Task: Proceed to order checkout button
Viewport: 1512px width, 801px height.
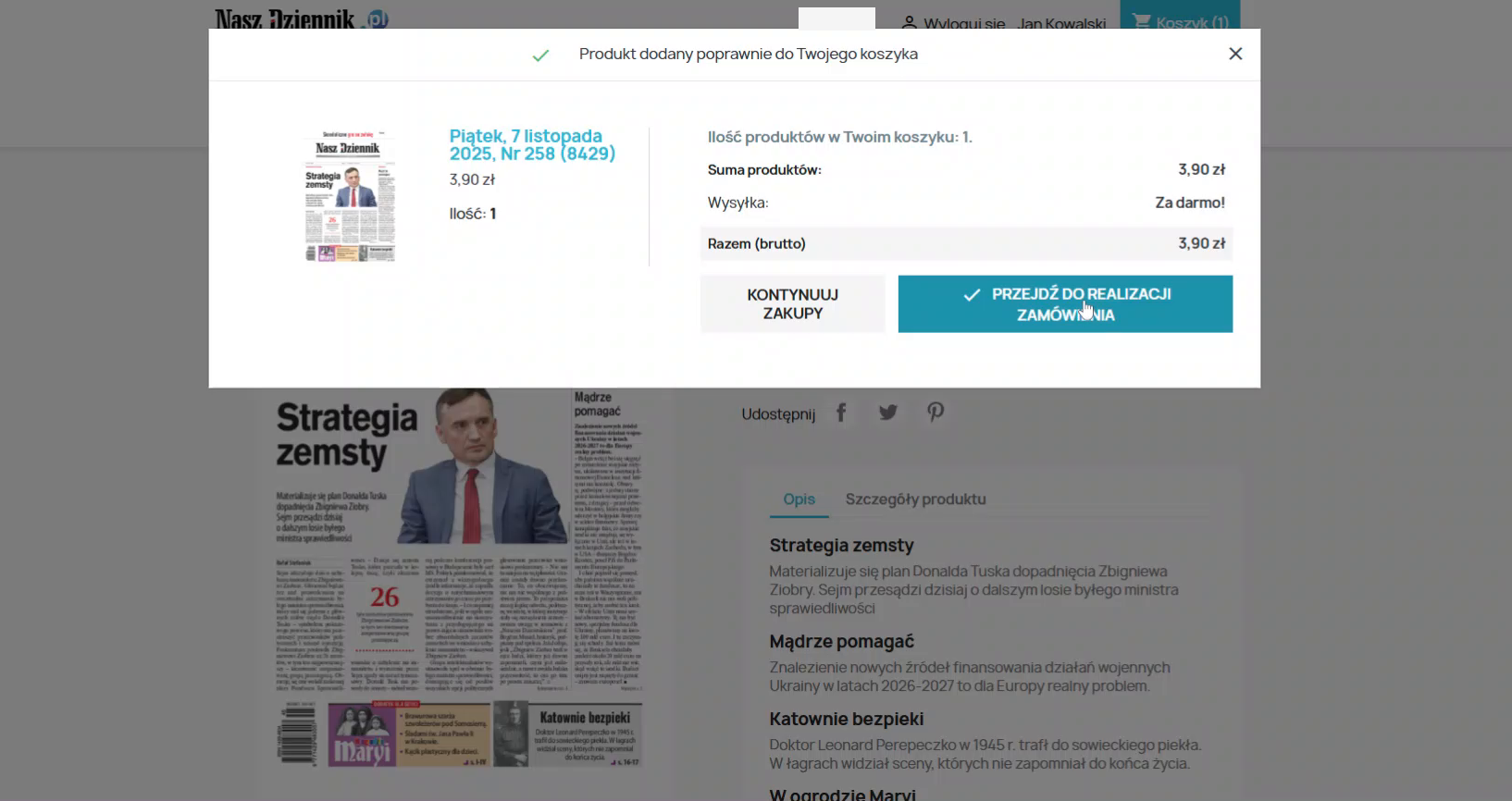Action: tap(1065, 304)
